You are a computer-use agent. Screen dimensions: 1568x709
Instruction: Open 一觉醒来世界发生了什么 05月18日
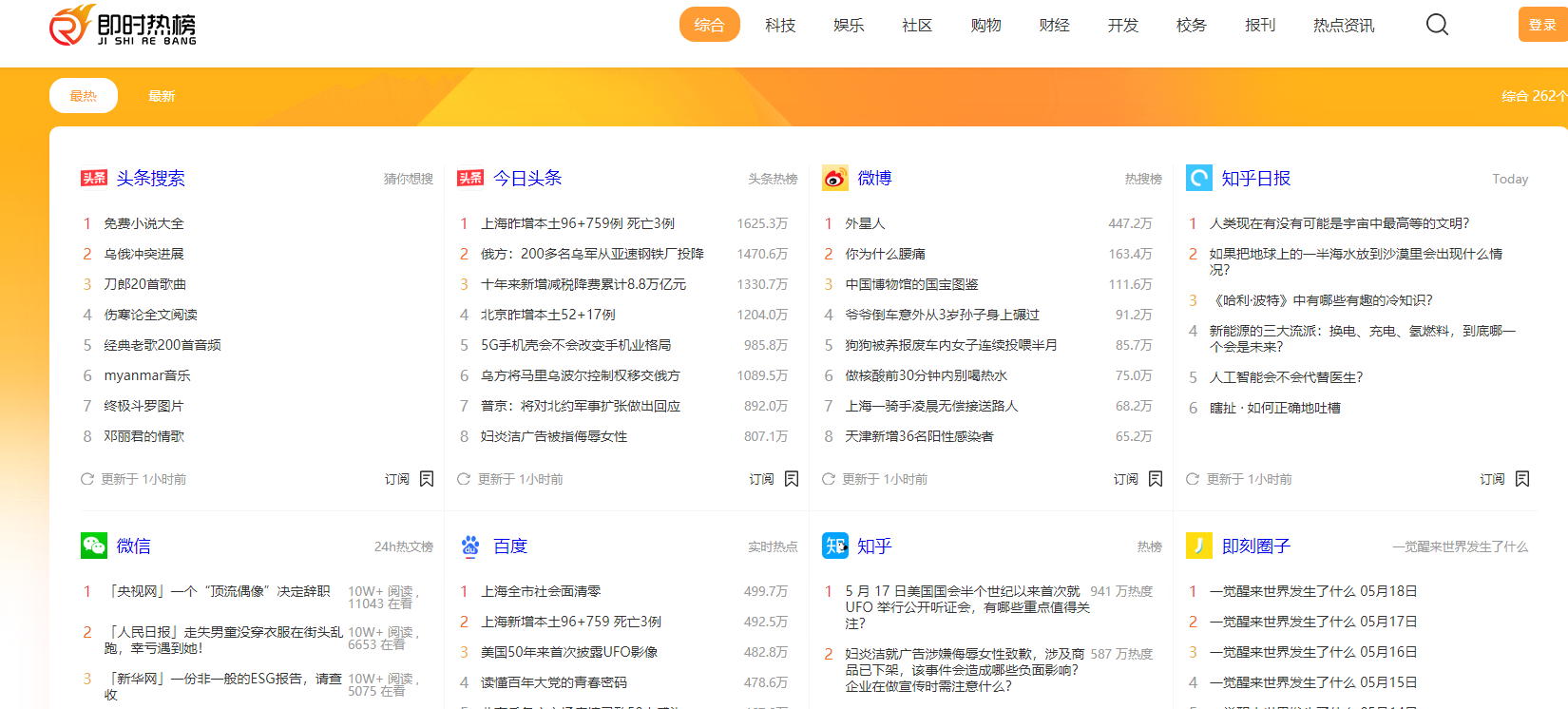click(x=1313, y=591)
